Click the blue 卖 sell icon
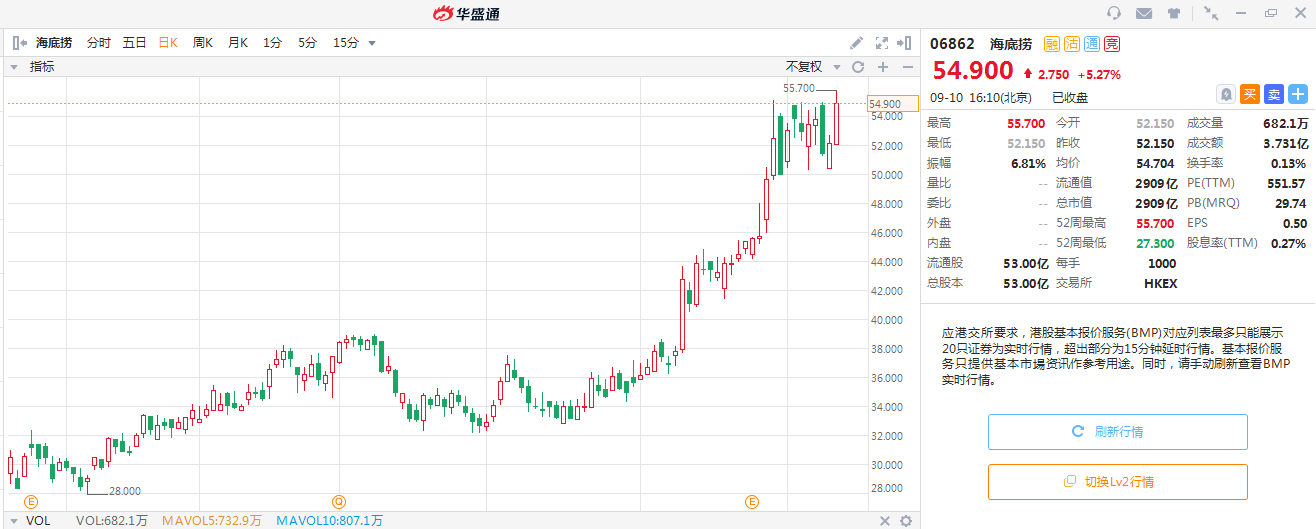Viewport: 1316px width, 529px height. [1274, 94]
